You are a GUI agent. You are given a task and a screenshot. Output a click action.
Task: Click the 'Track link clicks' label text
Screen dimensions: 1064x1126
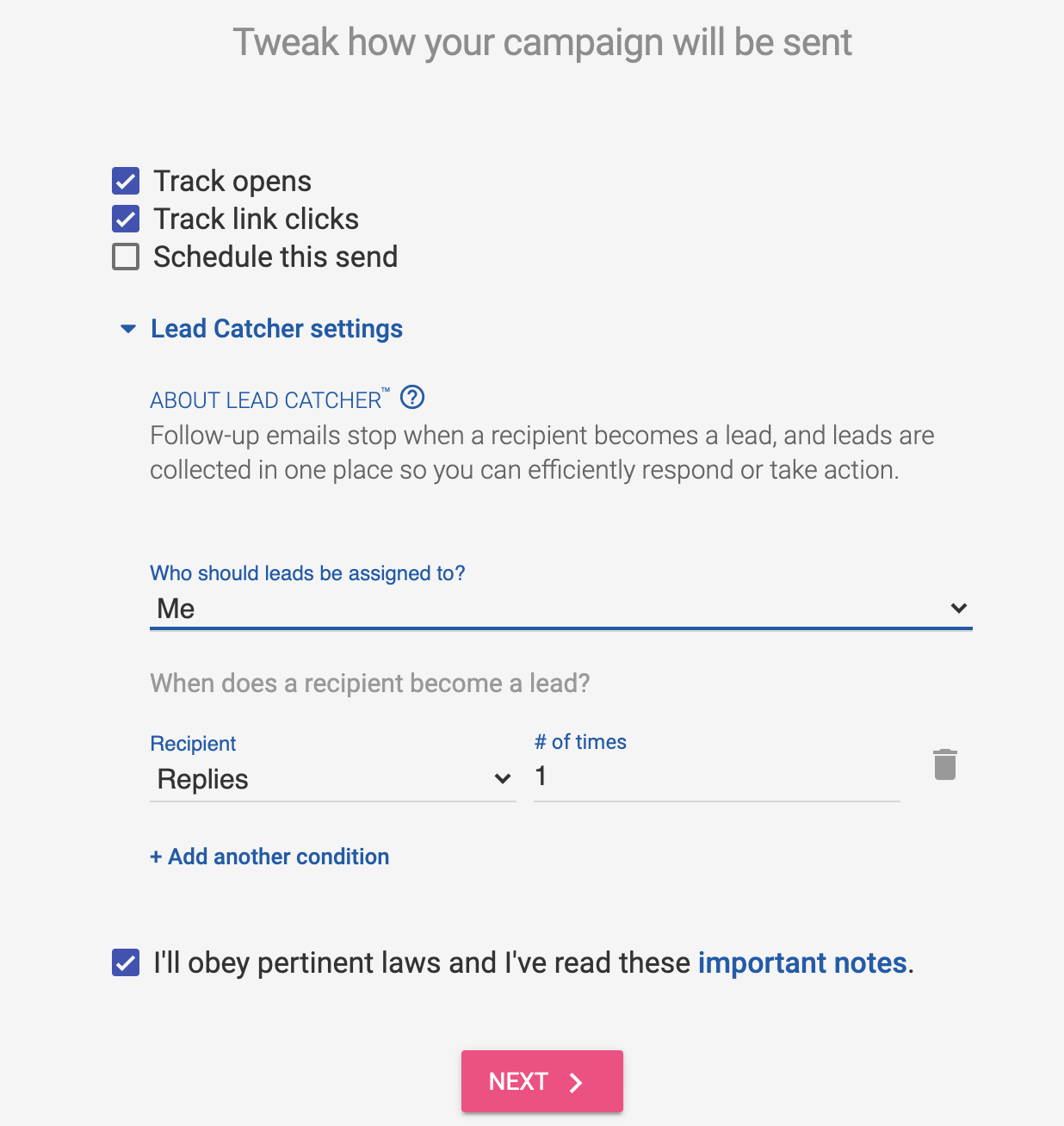point(256,220)
